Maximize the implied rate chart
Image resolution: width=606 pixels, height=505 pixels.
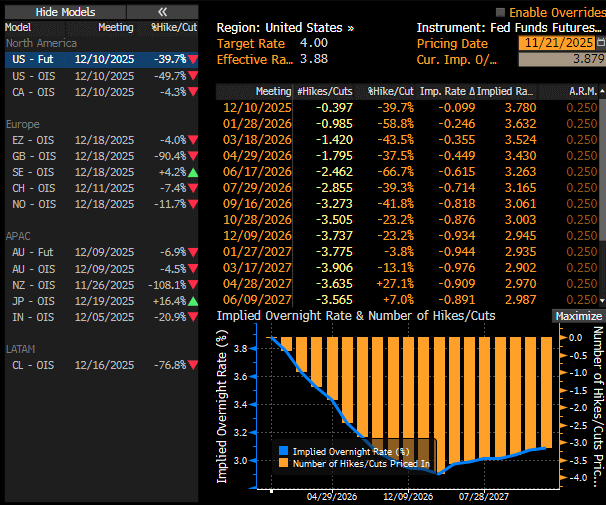coord(578,316)
